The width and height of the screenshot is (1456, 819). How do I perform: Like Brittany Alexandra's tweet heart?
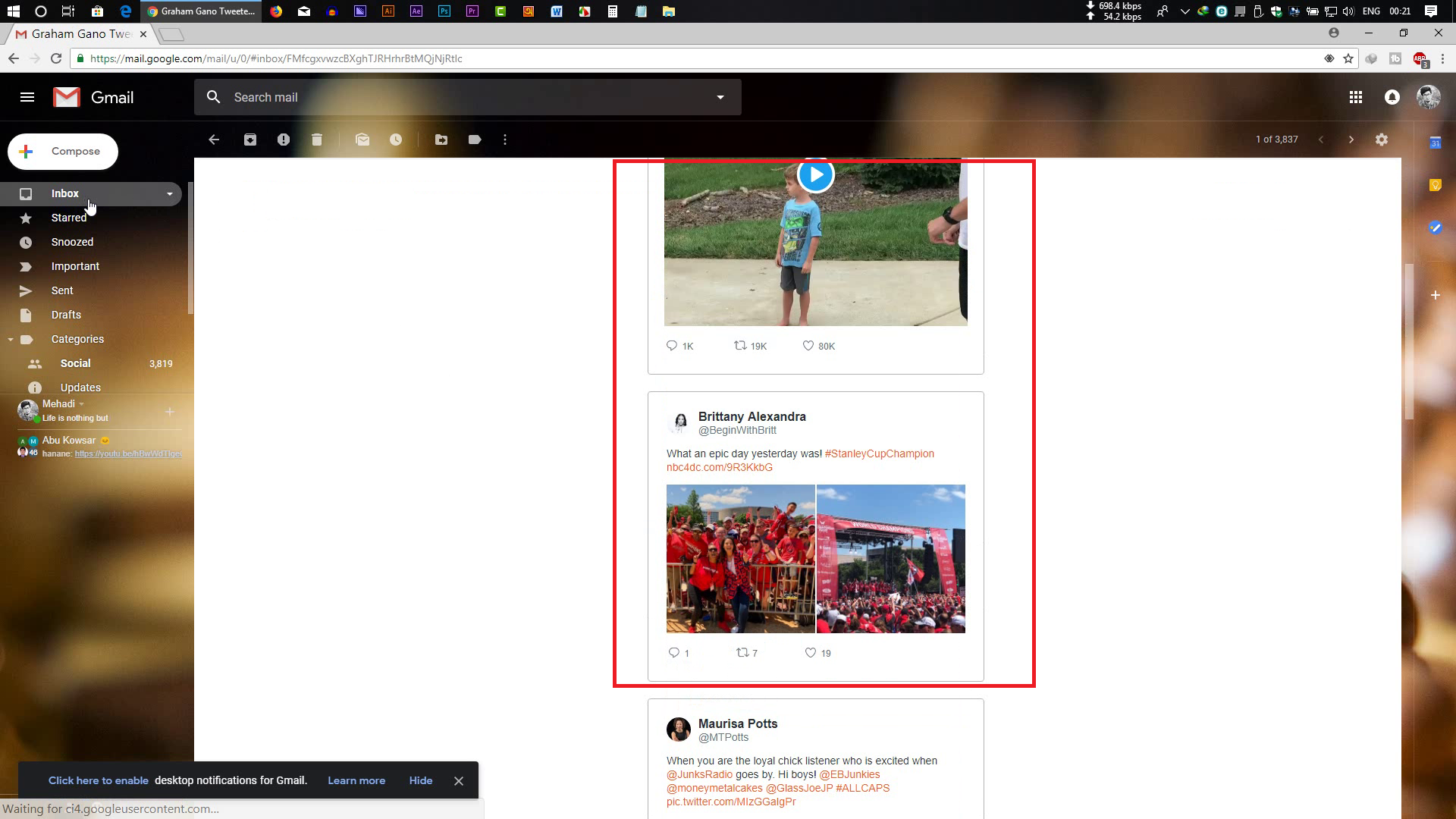(810, 653)
